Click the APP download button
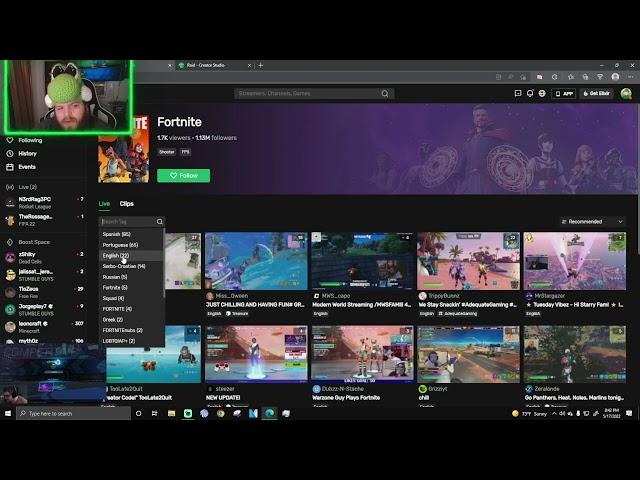 [x=564, y=93]
